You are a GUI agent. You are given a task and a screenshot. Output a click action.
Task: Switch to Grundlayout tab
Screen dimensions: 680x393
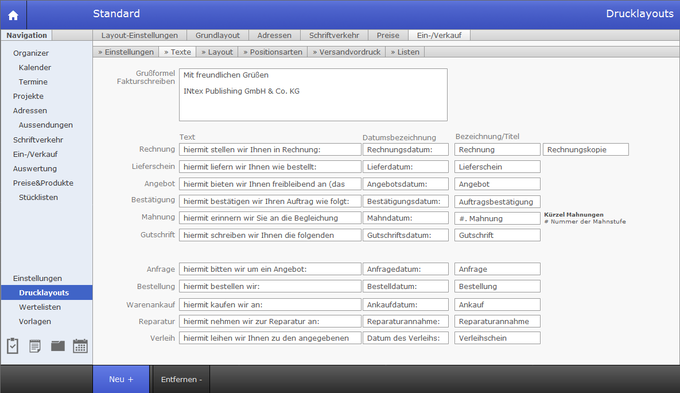point(218,36)
